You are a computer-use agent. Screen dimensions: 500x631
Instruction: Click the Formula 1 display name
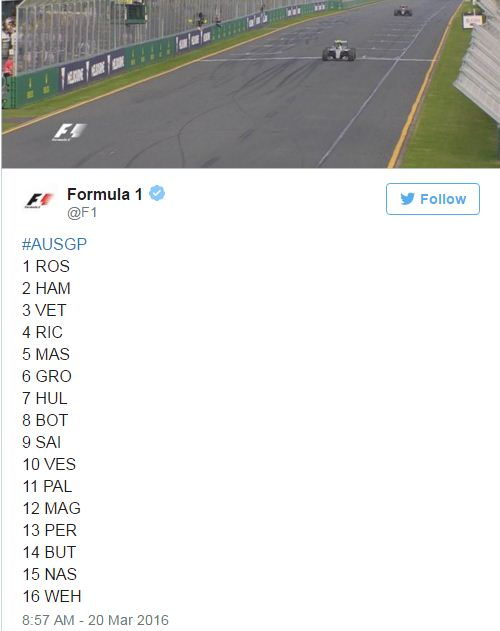pyautogui.click(x=105, y=194)
